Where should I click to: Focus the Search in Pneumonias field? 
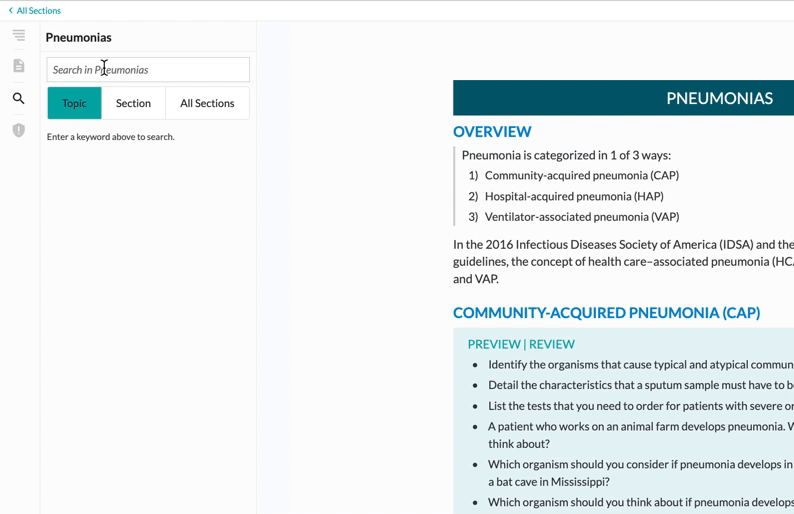pos(148,69)
